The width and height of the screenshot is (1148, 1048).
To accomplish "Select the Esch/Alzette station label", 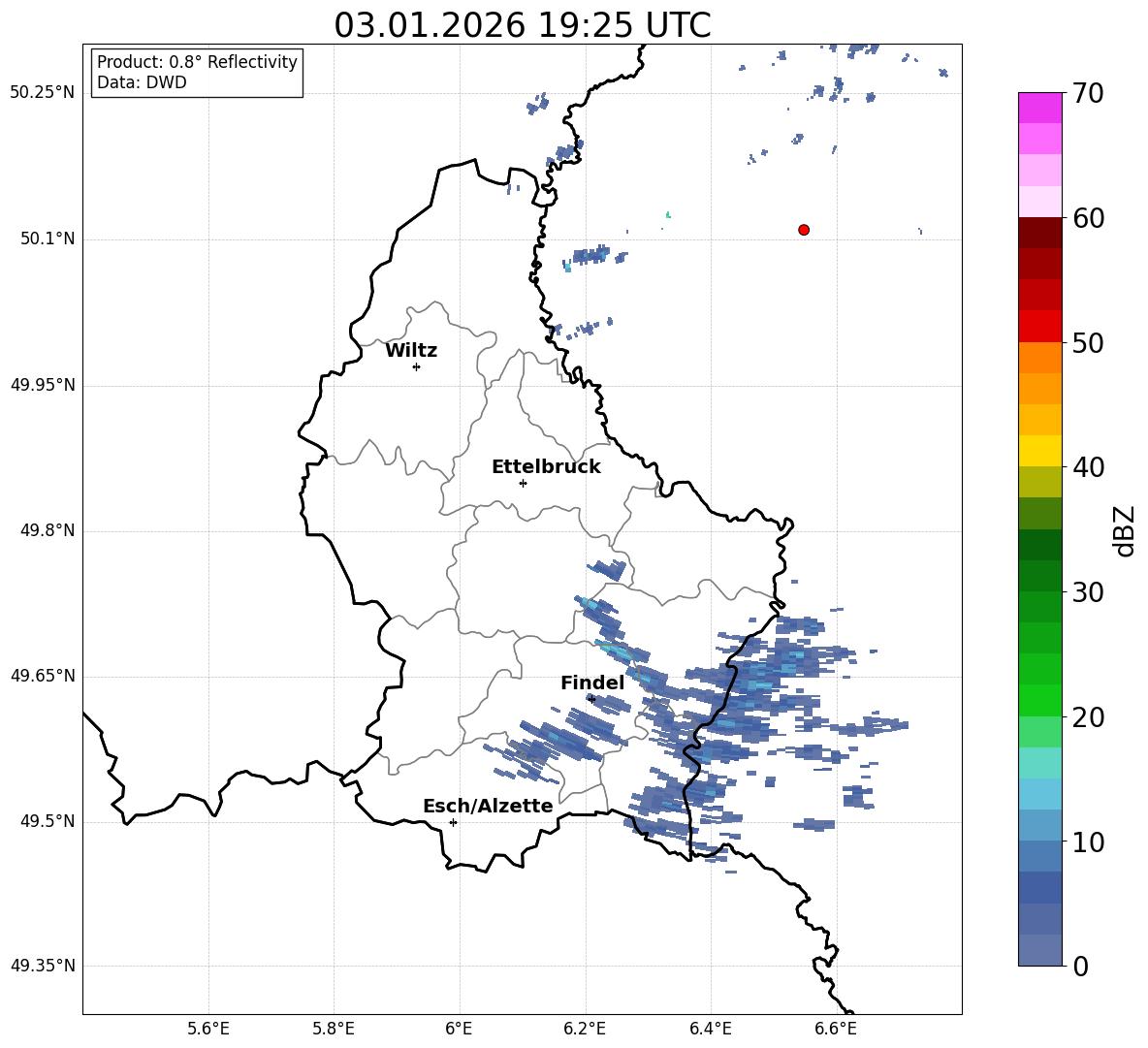I will [488, 806].
